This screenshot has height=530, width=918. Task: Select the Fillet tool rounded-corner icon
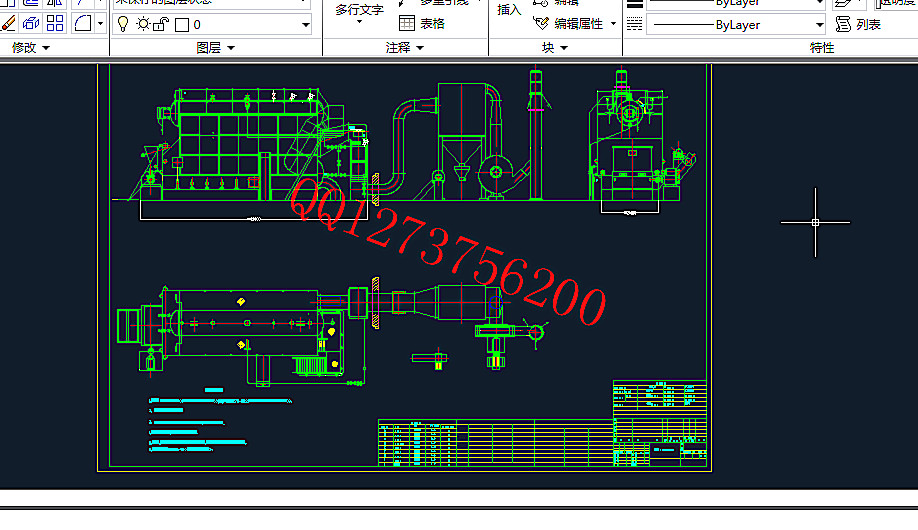pos(83,23)
